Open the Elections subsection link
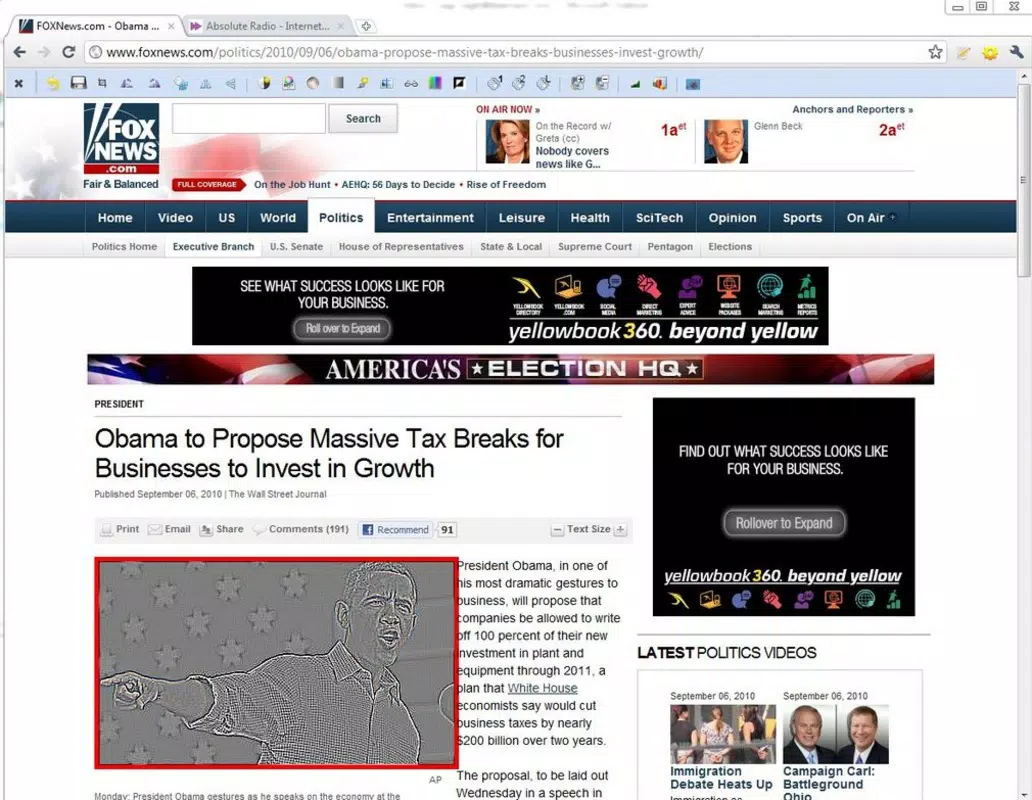The height and width of the screenshot is (800, 1032). (x=730, y=247)
